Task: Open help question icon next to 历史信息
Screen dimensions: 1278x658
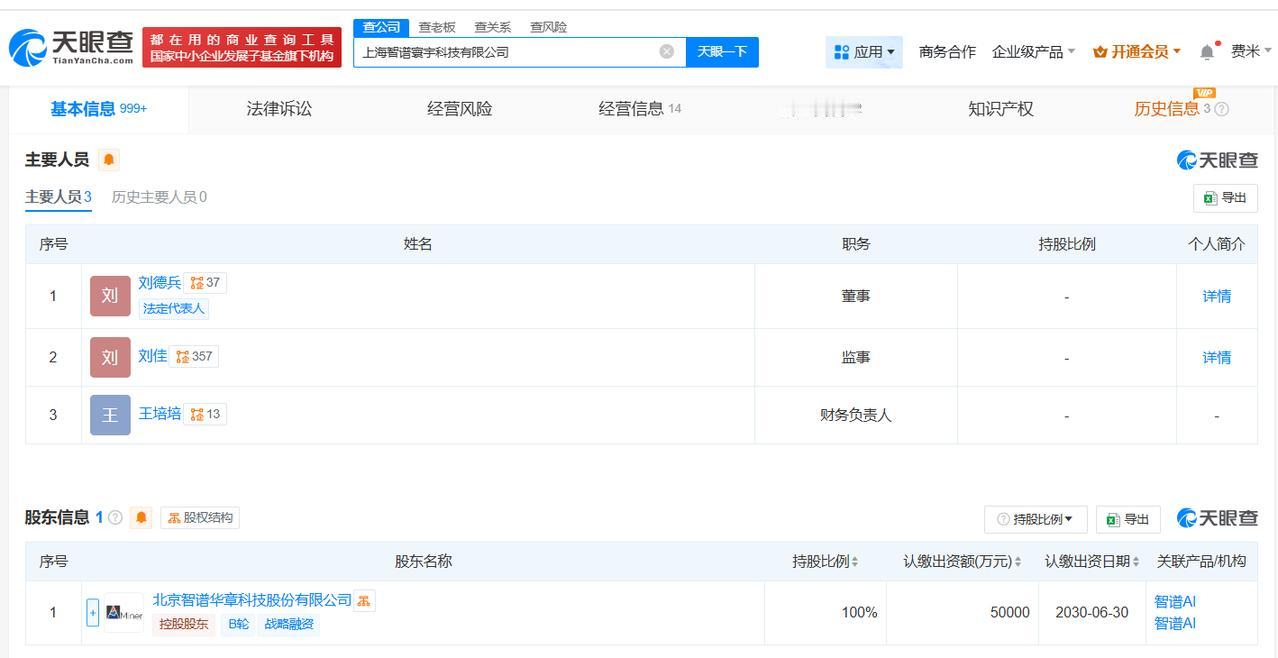Action: (1221, 109)
